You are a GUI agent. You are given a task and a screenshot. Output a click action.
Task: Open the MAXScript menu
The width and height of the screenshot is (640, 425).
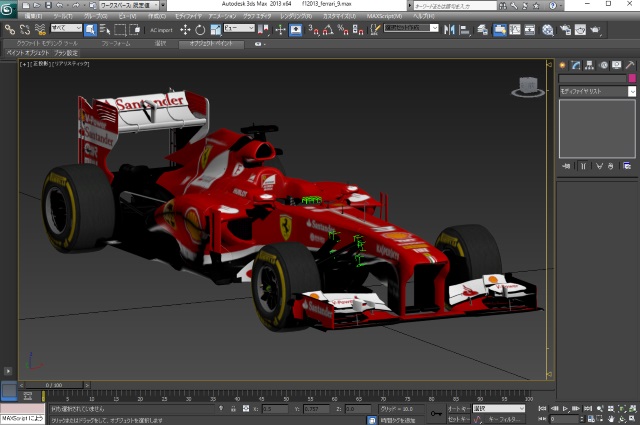coord(384,16)
